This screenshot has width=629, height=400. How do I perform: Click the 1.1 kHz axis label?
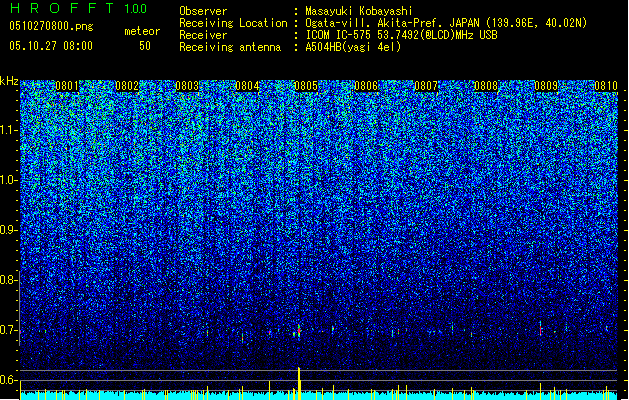tap(9, 130)
